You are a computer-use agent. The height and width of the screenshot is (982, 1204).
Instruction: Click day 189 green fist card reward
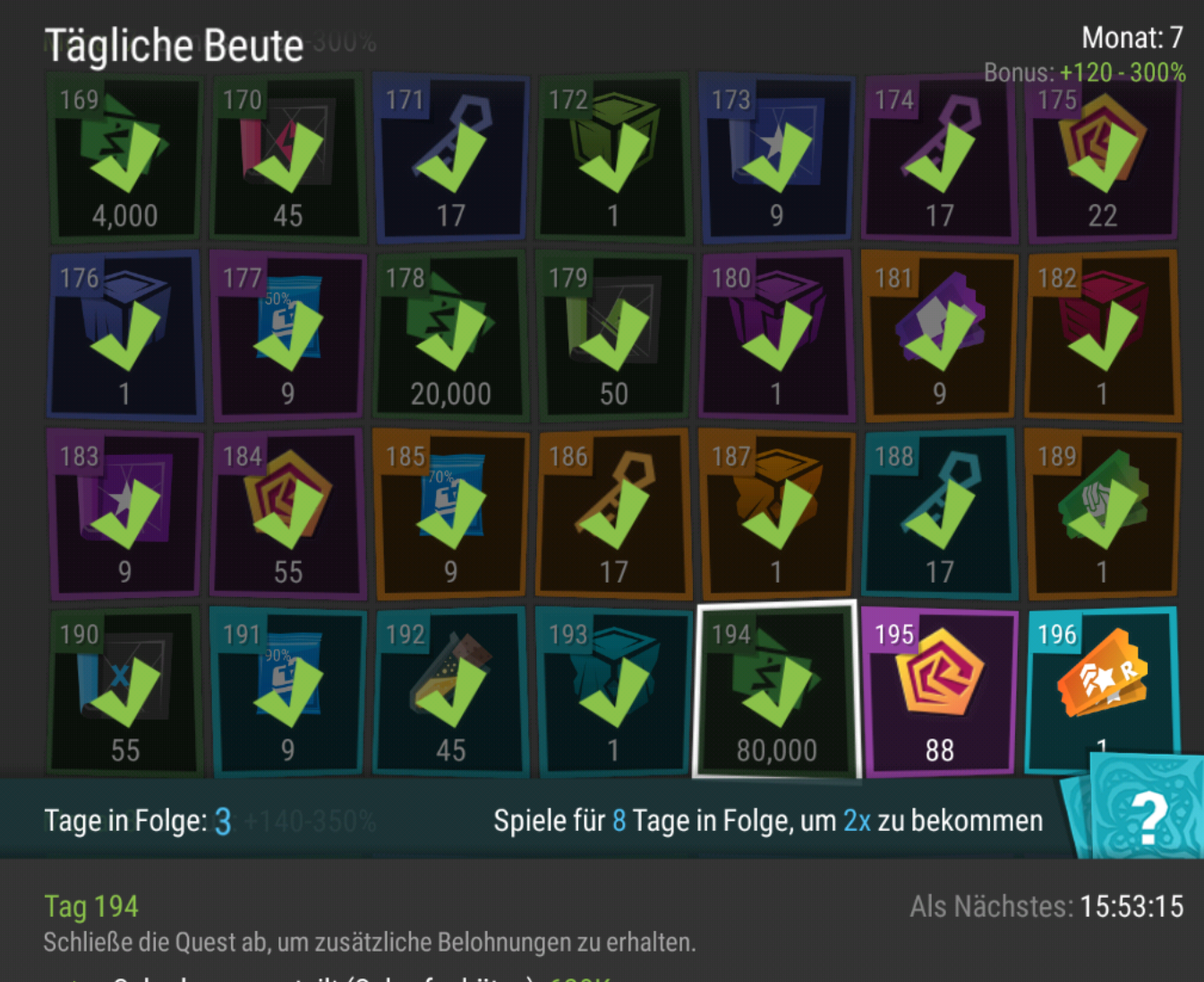pos(1103,515)
